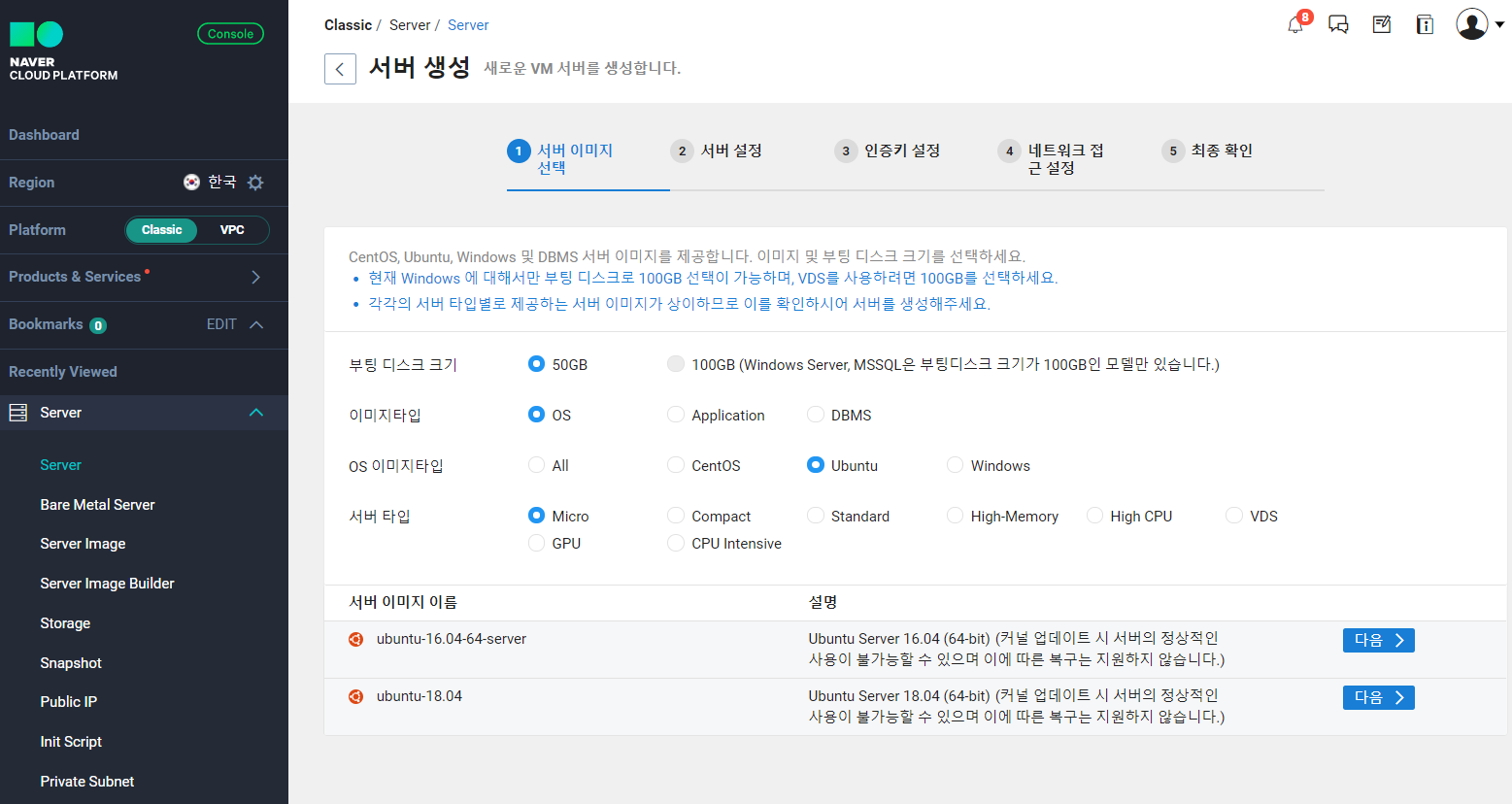Go to step 2 서버 설정
The image size is (1512, 804).
click(x=717, y=151)
